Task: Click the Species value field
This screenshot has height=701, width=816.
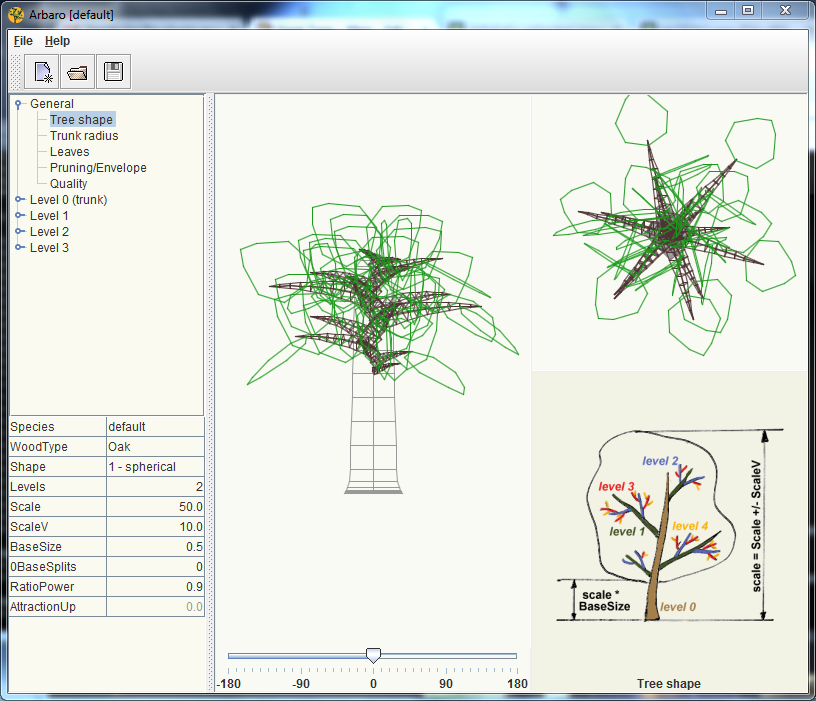Action: pyautogui.click(x=155, y=427)
